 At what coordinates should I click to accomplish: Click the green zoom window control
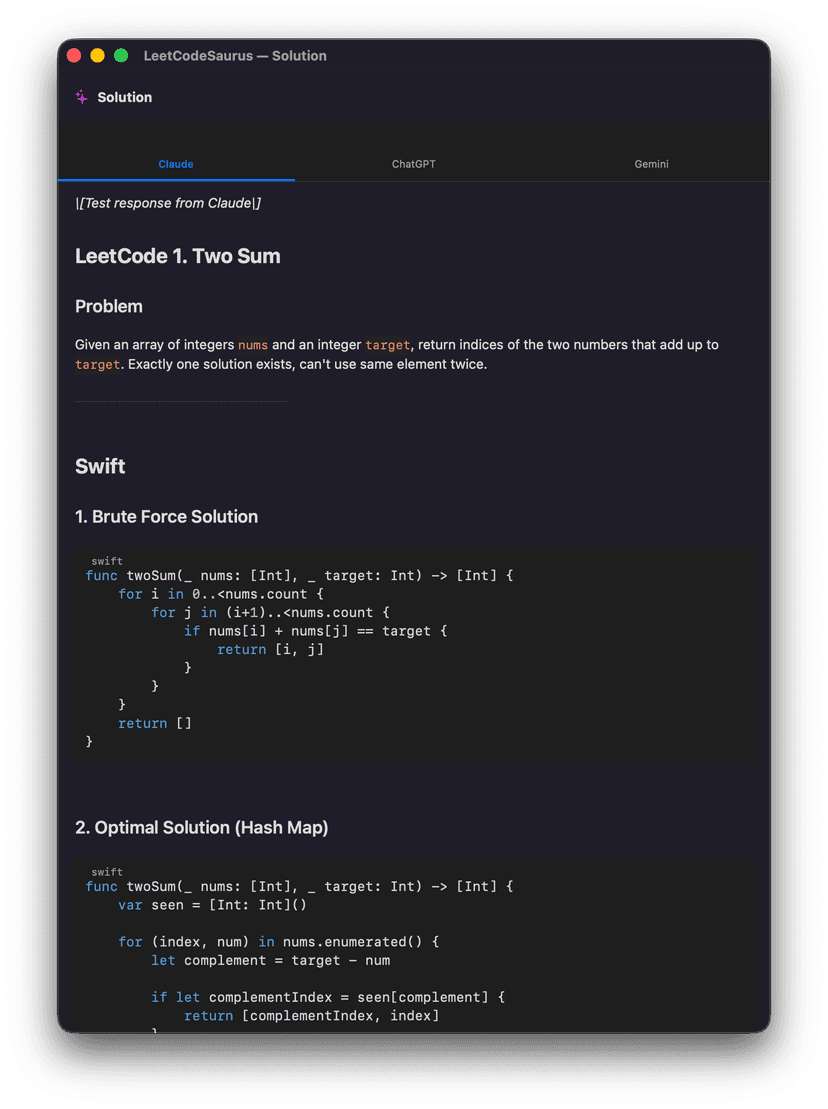[120, 55]
